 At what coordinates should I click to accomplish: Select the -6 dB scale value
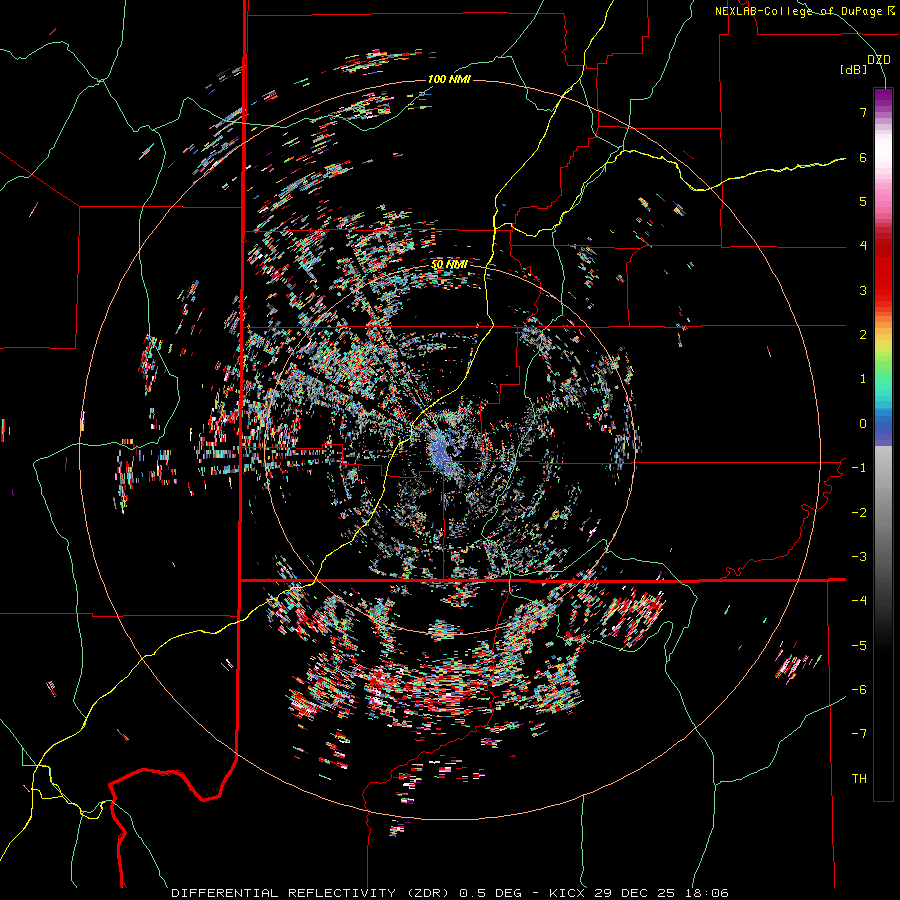[x=859, y=690]
